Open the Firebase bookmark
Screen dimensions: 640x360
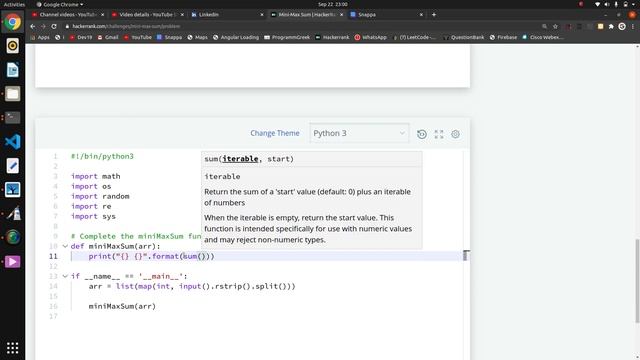click(x=503, y=37)
